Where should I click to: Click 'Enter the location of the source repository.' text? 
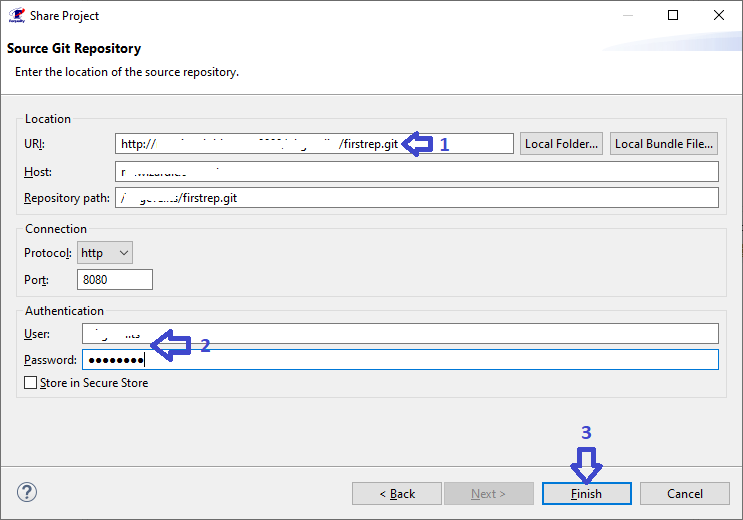(x=127, y=72)
